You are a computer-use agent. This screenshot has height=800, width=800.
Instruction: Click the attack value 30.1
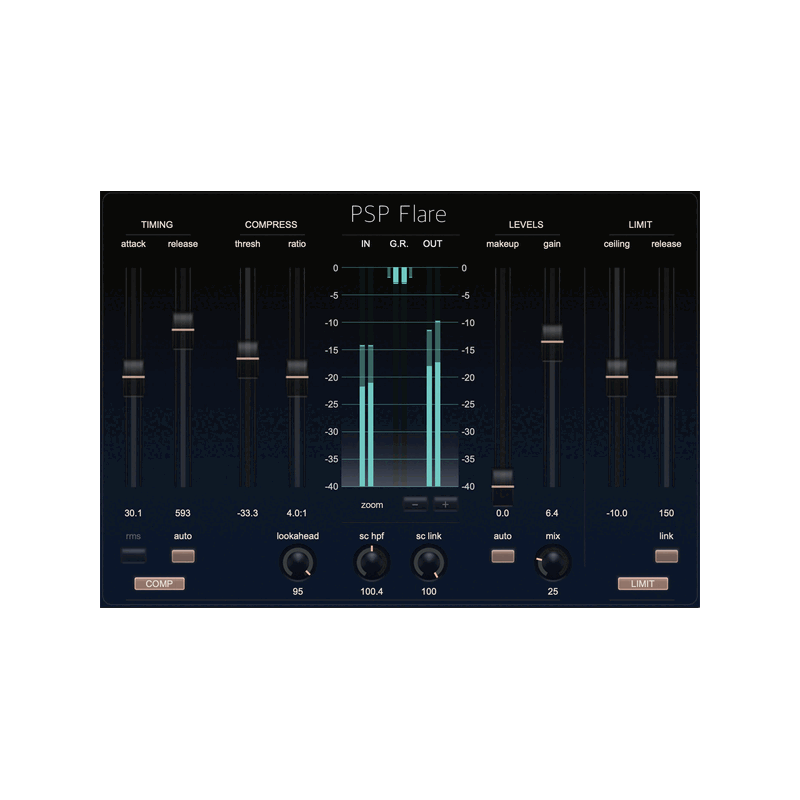(133, 513)
